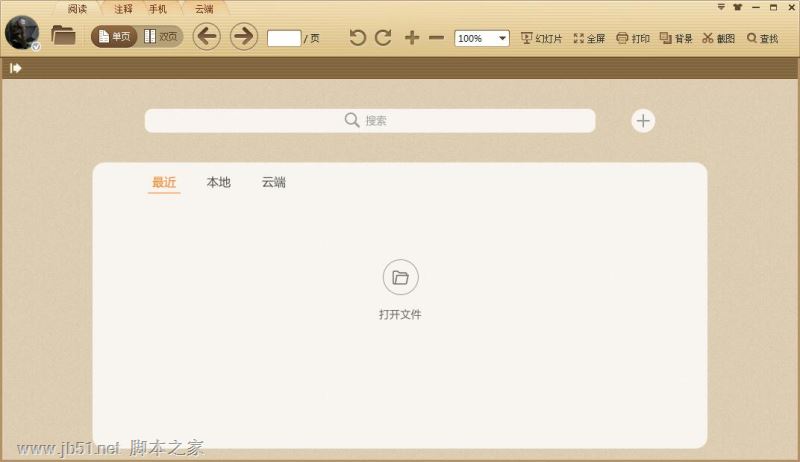Click the open file circle icon
This screenshot has height=462, width=800.
pos(401,277)
